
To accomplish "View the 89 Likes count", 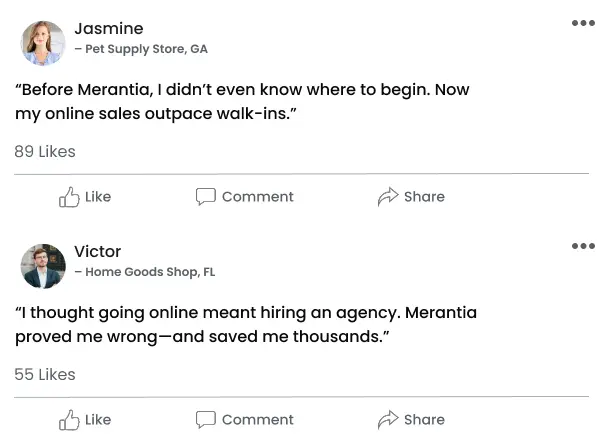I will tap(45, 152).
